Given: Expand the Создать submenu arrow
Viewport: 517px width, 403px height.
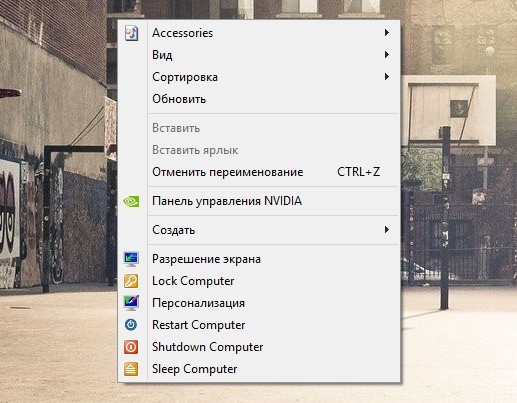Looking at the screenshot, I should tap(387, 230).
